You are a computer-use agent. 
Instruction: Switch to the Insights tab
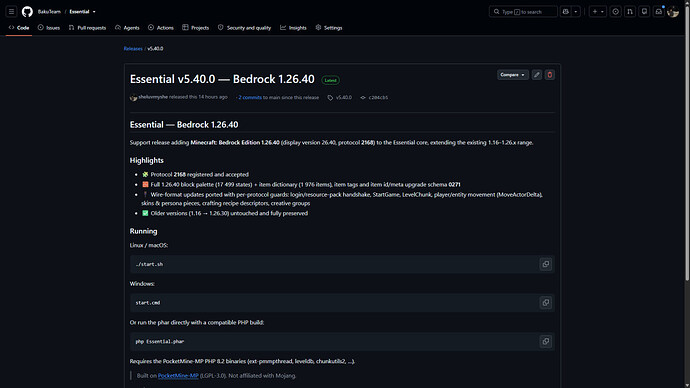pos(293,28)
